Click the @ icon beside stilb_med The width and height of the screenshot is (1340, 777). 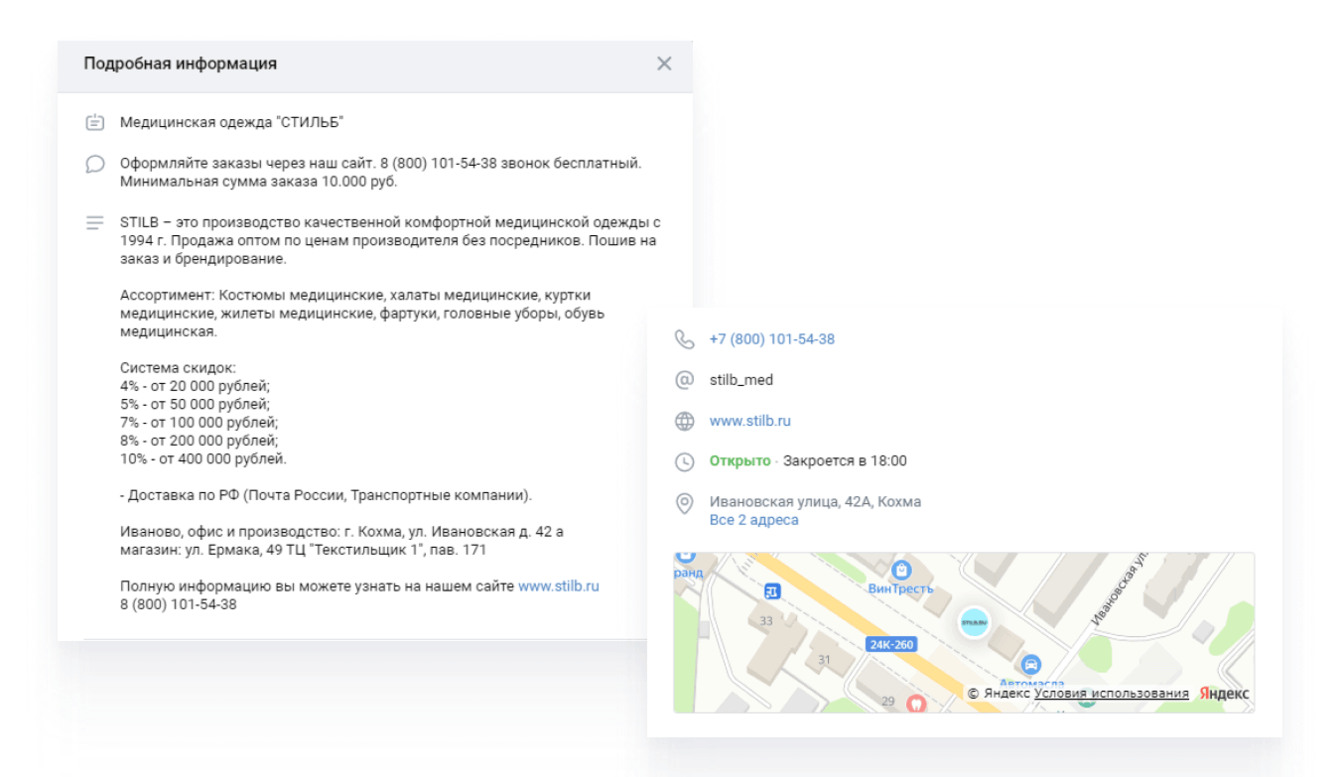tap(685, 380)
